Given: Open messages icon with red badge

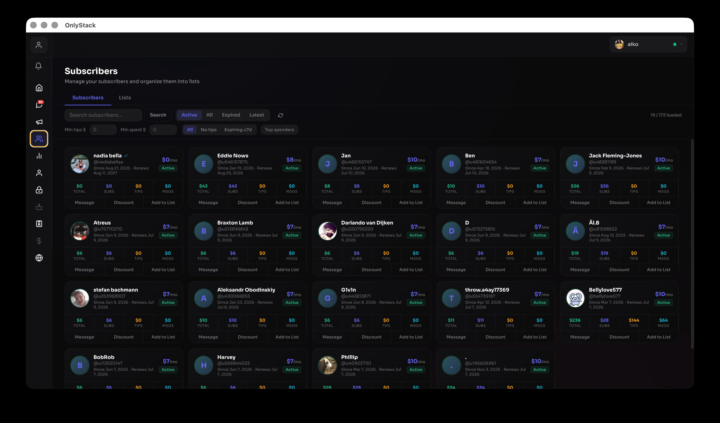Looking at the screenshot, I should tap(39, 105).
